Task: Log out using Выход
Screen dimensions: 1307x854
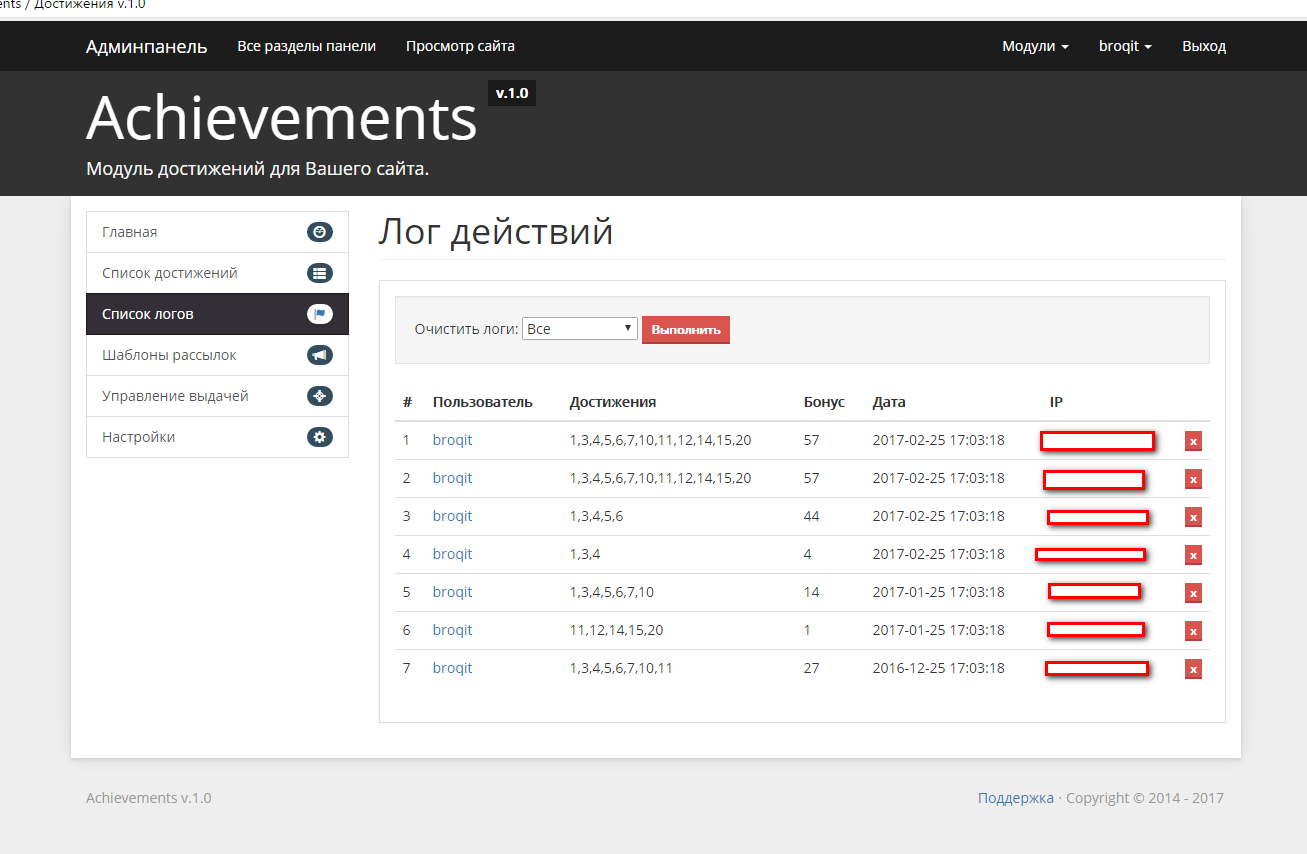Action: tap(1203, 46)
